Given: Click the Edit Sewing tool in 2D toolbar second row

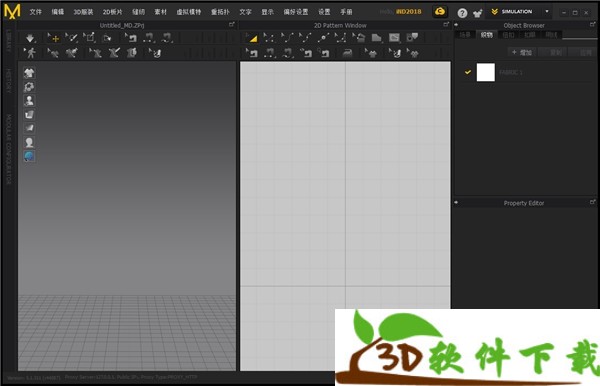Looking at the screenshot, I should click(251, 53).
